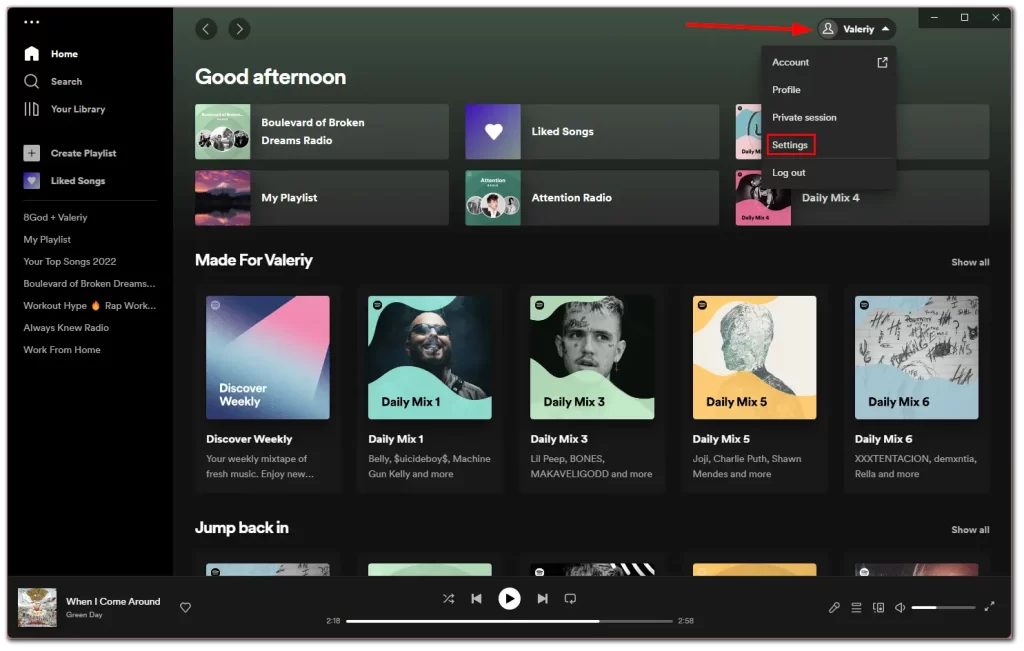Open Liked Songs from the sidebar
Screen dimensions: 1024x651
point(65,181)
